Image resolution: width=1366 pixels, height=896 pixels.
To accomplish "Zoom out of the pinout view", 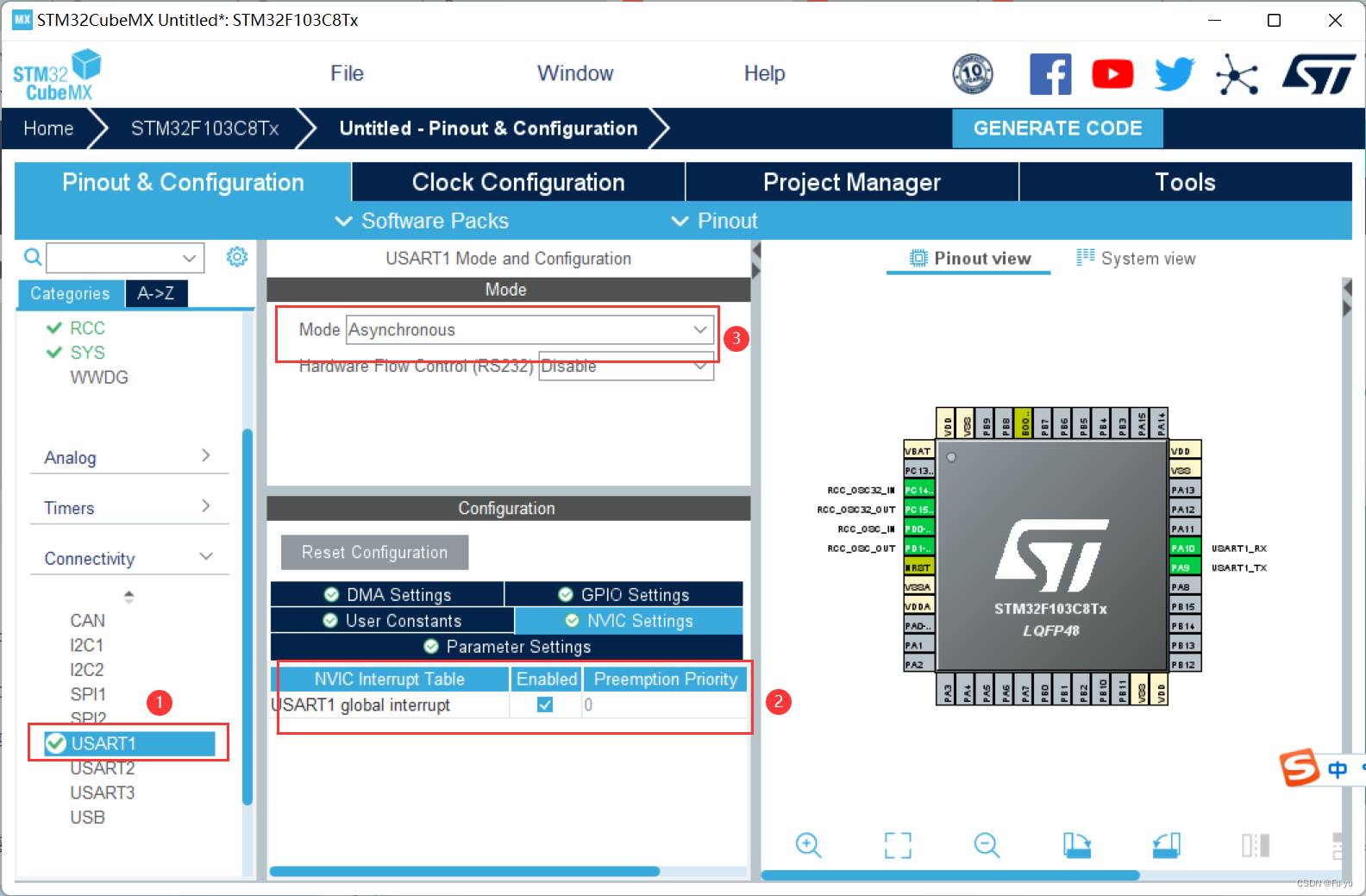I will click(987, 845).
